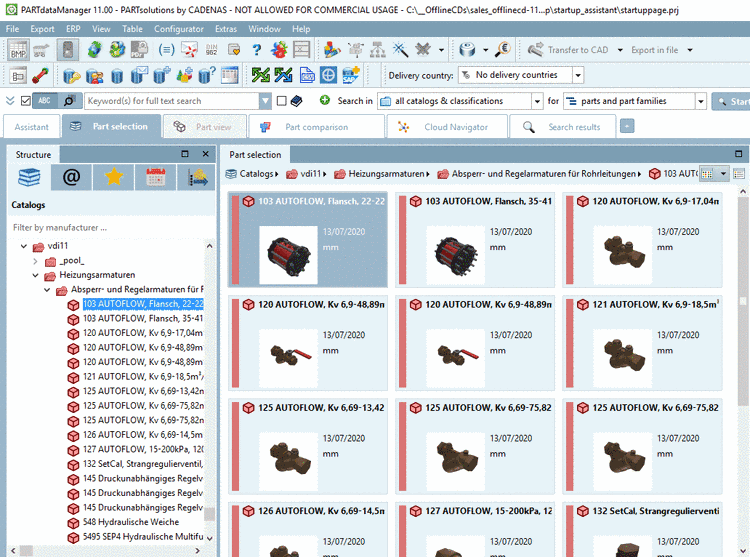The image size is (750, 557).
Task: Click the plus button to add a tab
Action: pos(627,126)
